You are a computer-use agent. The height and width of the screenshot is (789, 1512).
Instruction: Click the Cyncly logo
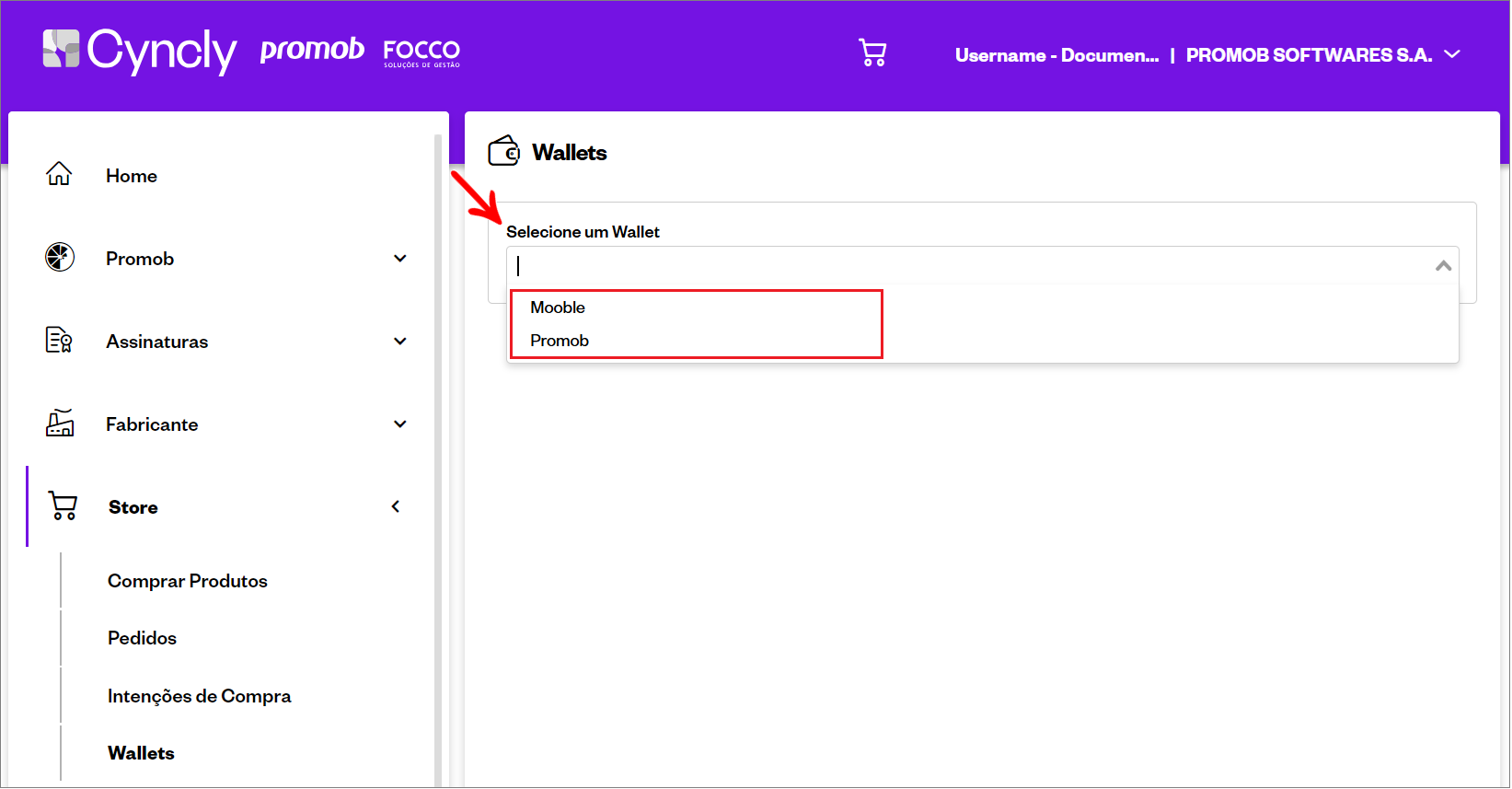pos(140,51)
